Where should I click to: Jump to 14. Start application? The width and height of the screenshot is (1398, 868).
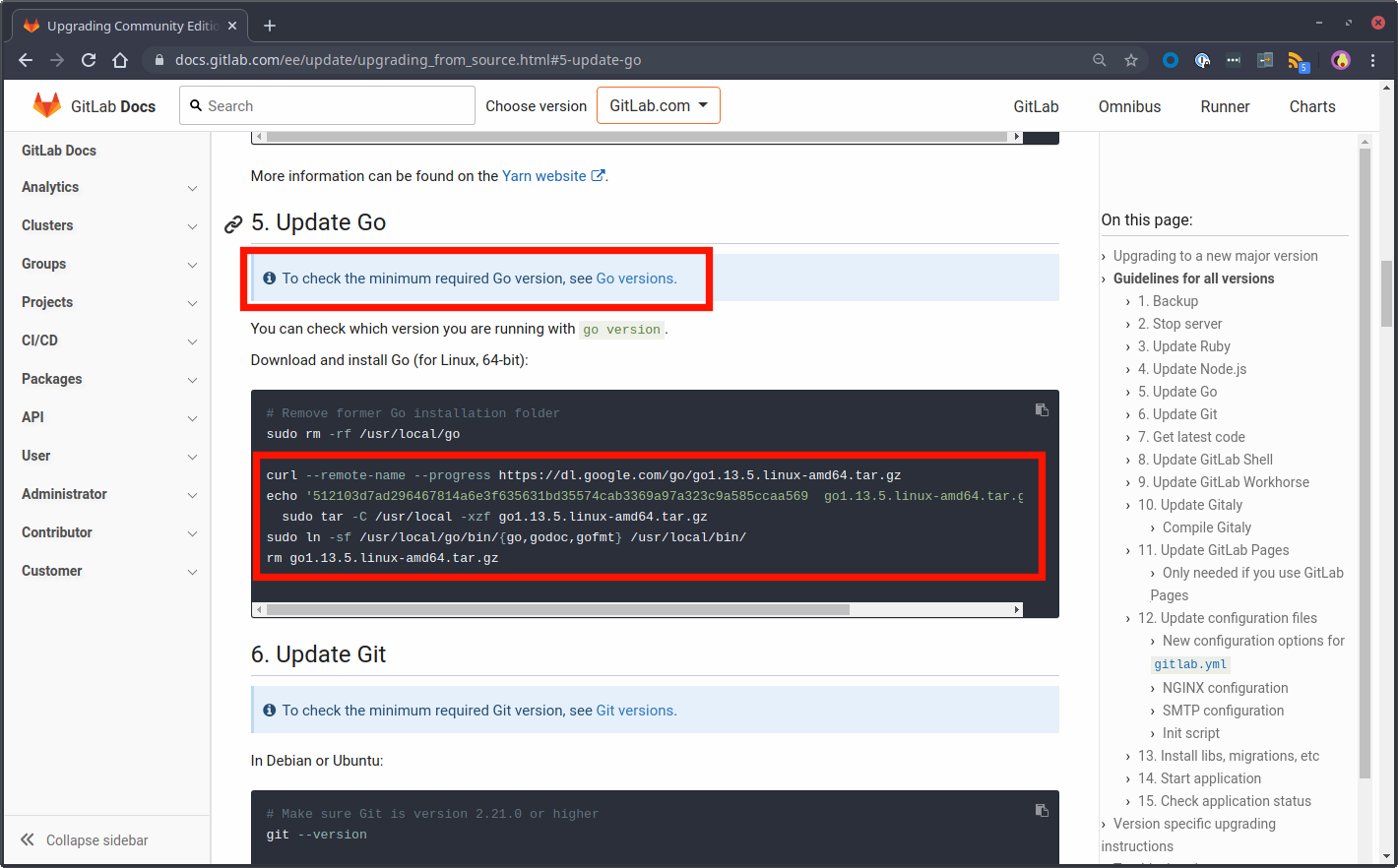(1199, 778)
